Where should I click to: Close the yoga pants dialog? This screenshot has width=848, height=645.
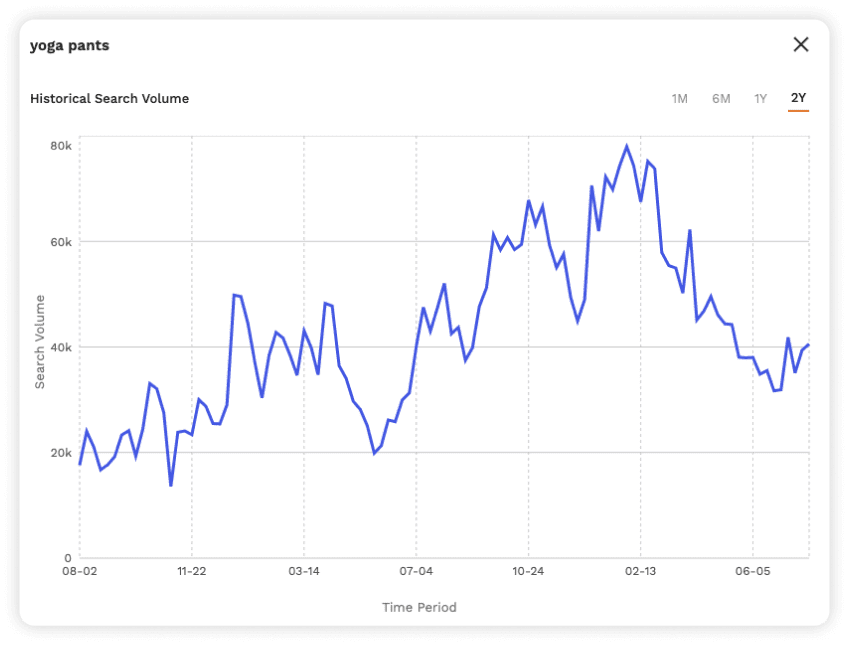[x=800, y=44]
